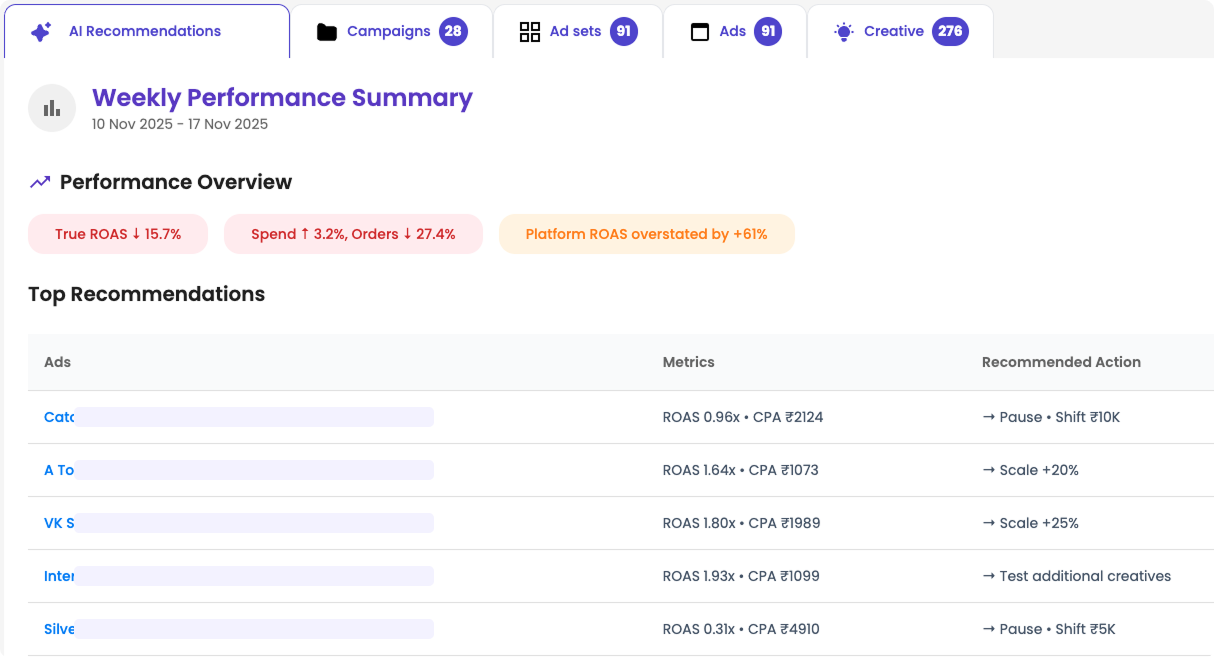
Task: Click the bar chart summary icon
Action: click(x=52, y=108)
